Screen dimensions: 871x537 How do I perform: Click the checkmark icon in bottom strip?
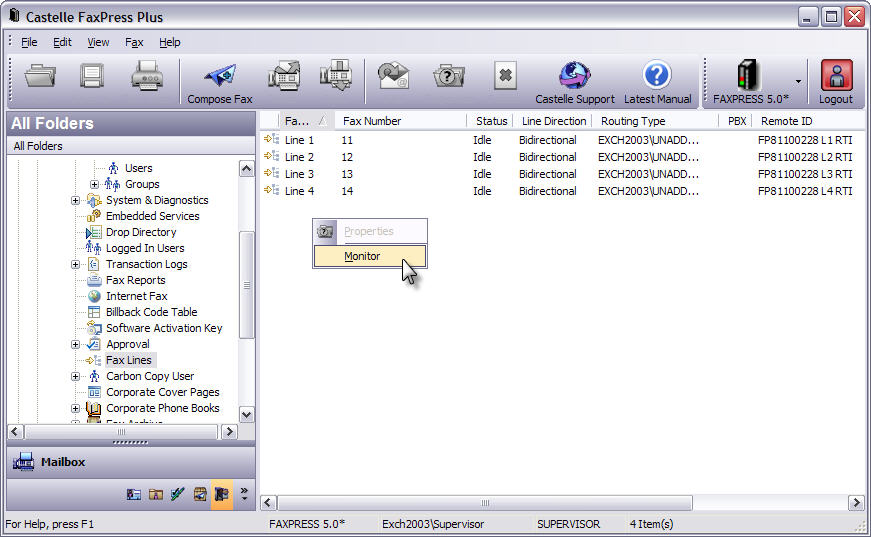(x=178, y=494)
